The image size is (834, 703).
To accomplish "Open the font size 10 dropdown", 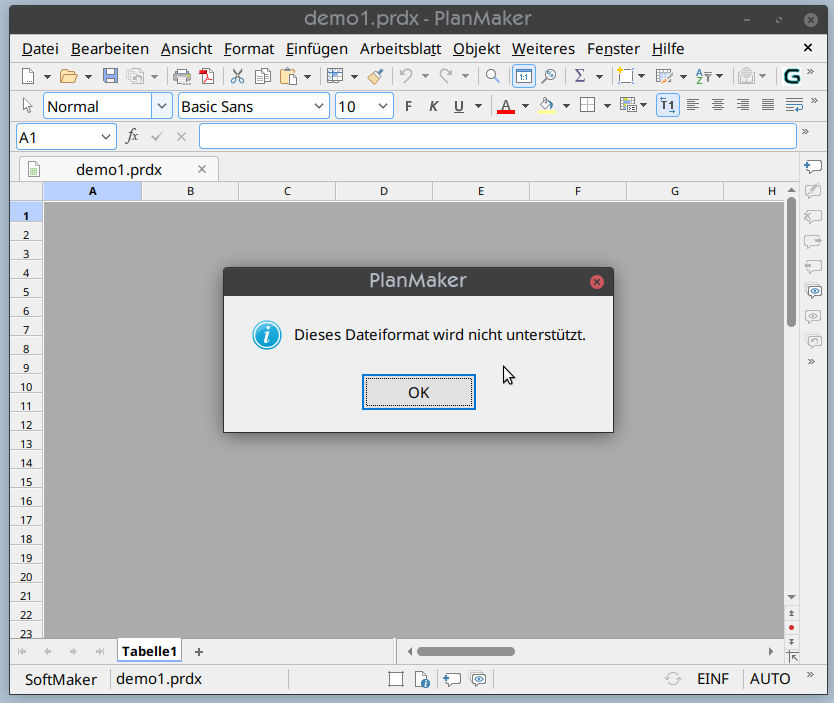I will [x=382, y=106].
